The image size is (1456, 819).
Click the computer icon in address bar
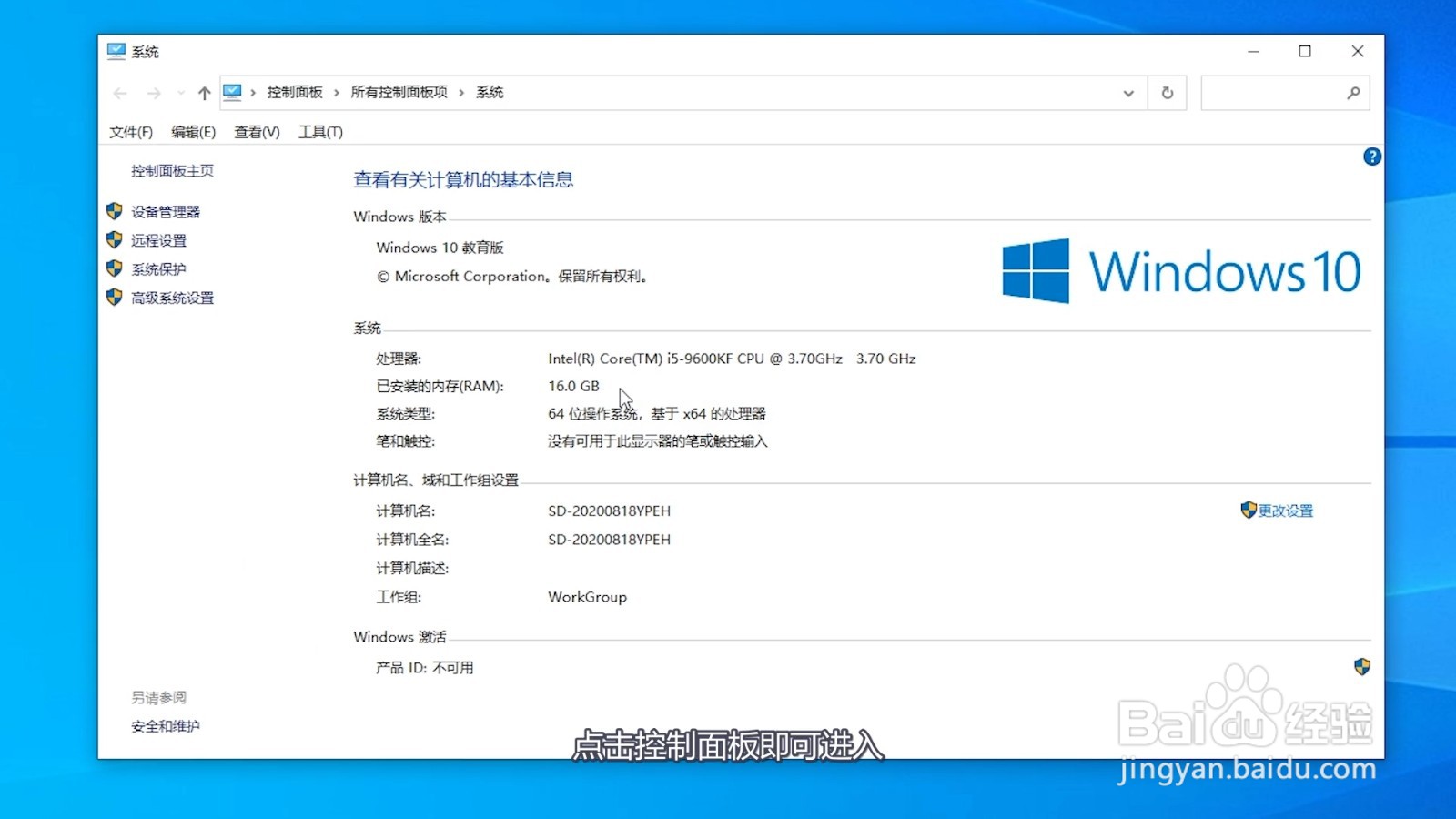pos(233,92)
